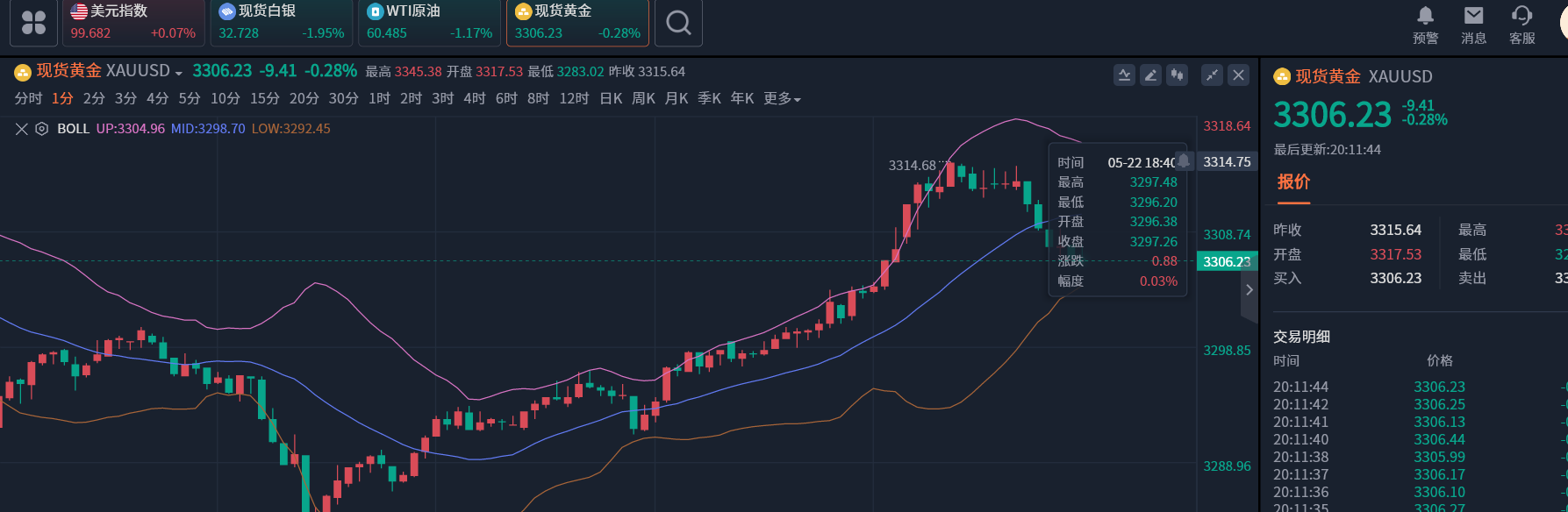The width and height of the screenshot is (1568, 512).
Task: Select the 现货白银 quote card
Action: click(281, 23)
